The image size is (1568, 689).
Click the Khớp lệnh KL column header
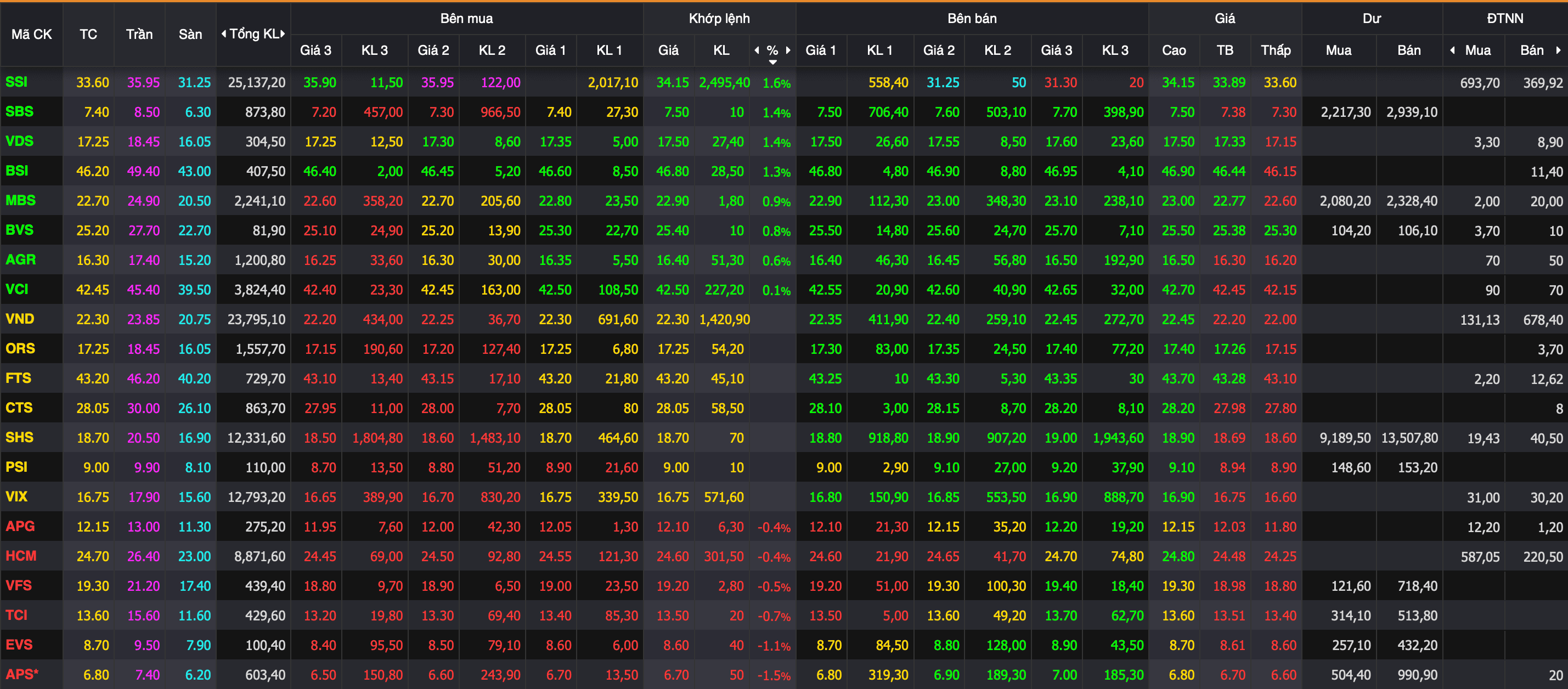[x=721, y=50]
